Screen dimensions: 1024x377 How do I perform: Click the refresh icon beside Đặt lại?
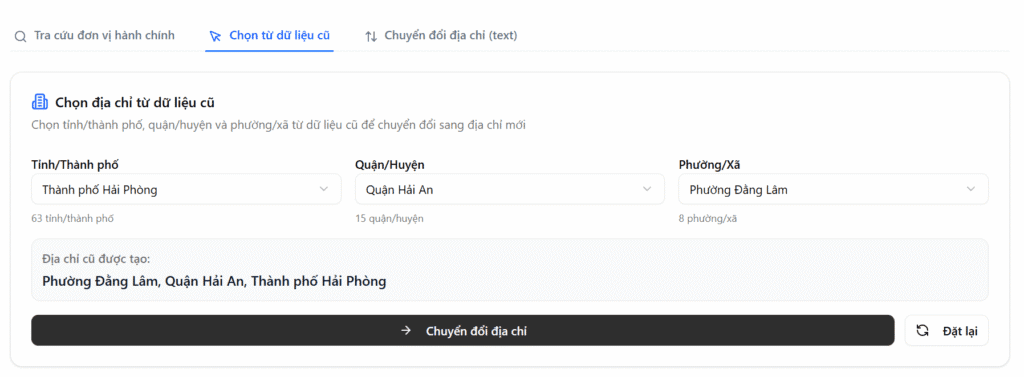(923, 331)
